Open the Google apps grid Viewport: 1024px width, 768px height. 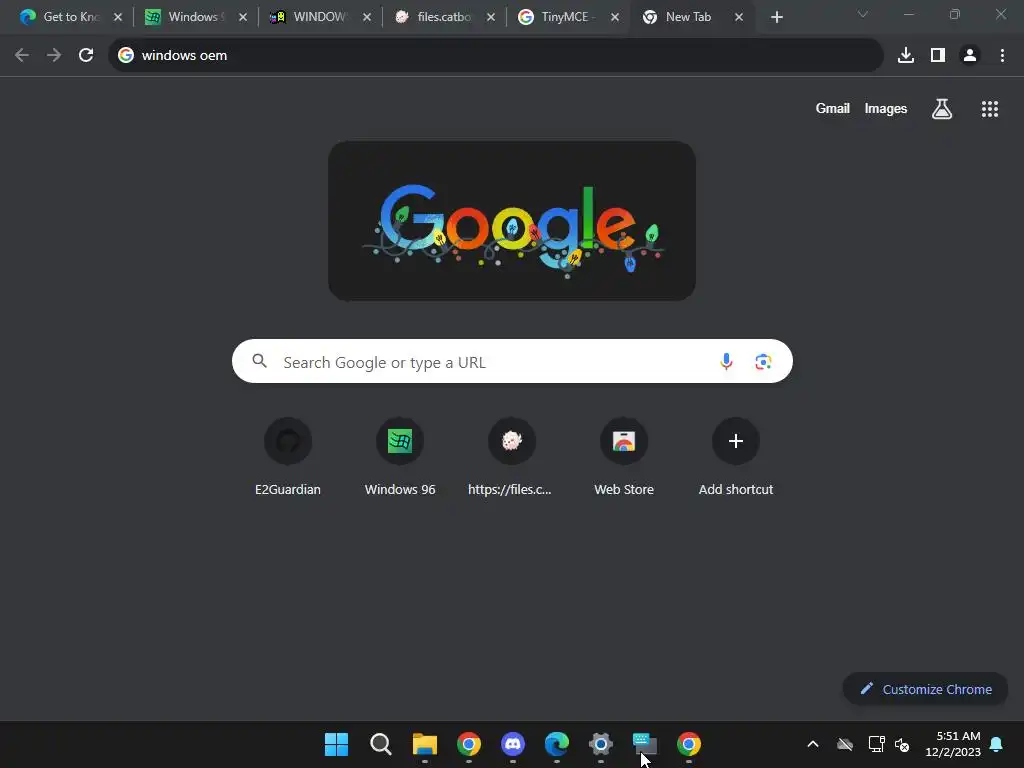click(x=990, y=109)
